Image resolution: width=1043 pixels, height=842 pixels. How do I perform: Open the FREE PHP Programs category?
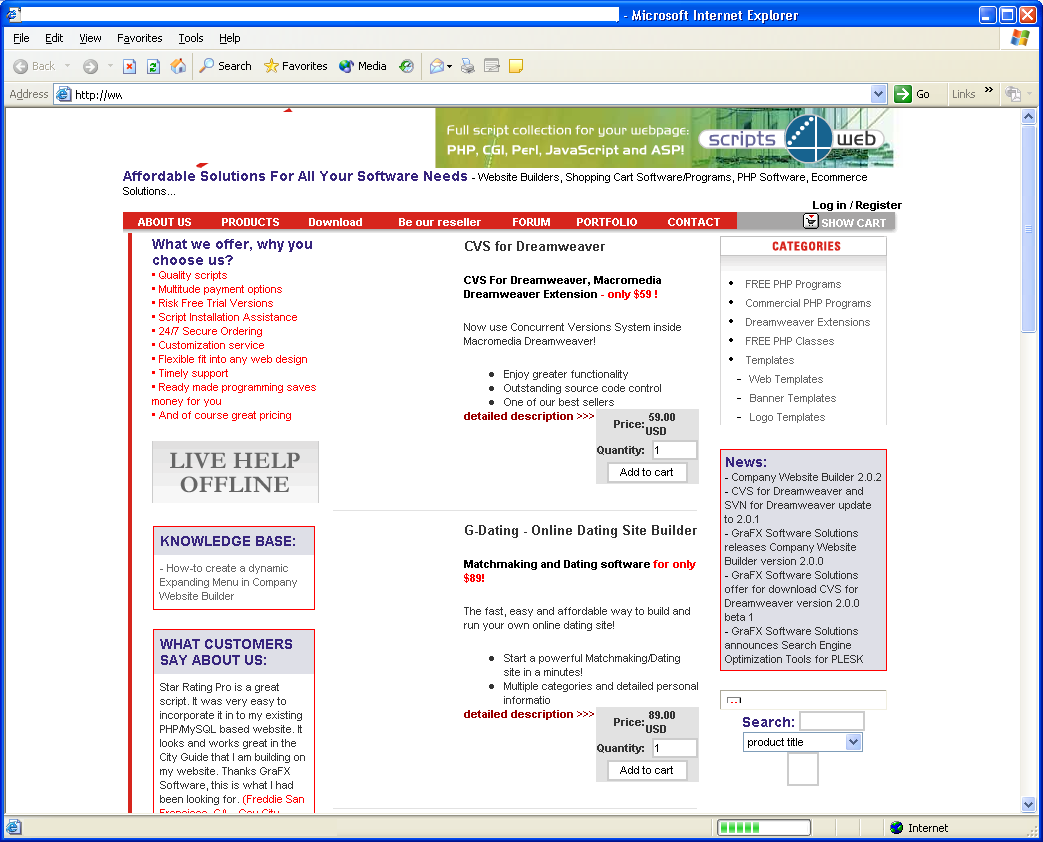click(793, 284)
